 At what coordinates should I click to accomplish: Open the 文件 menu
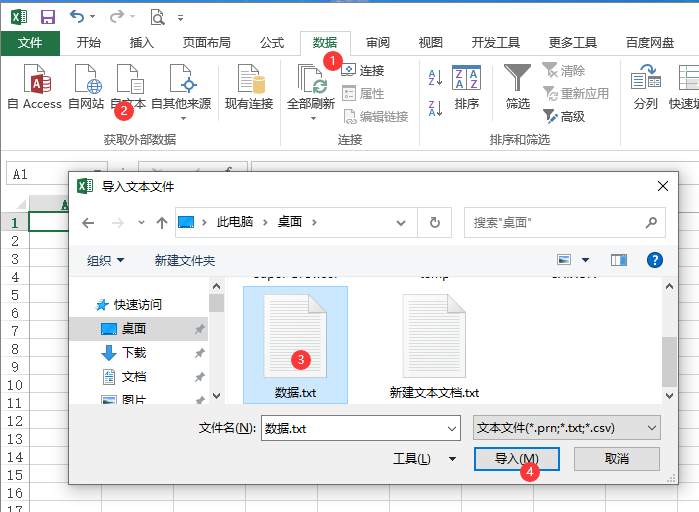click(x=30, y=43)
